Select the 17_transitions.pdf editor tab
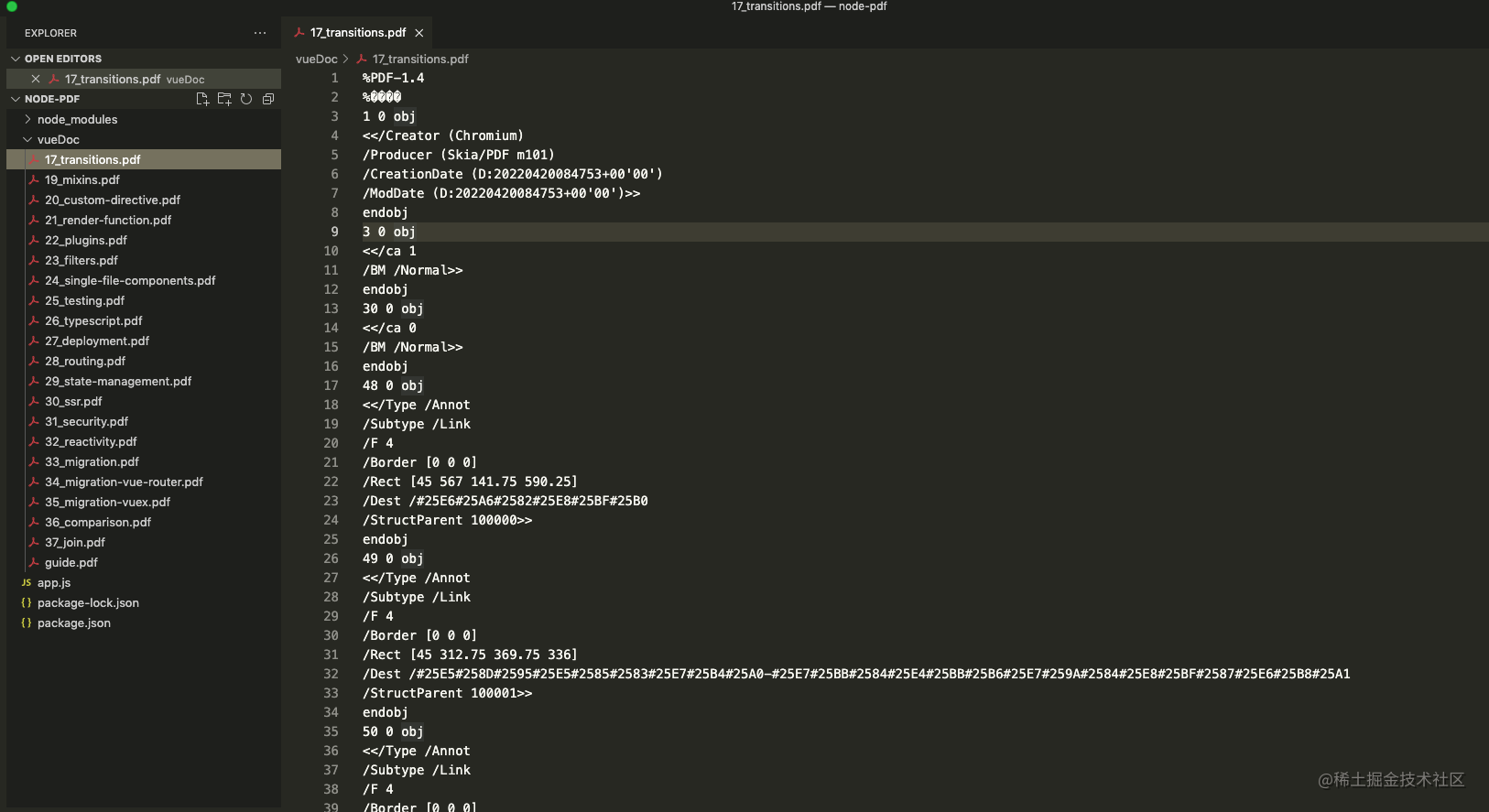 [x=357, y=33]
